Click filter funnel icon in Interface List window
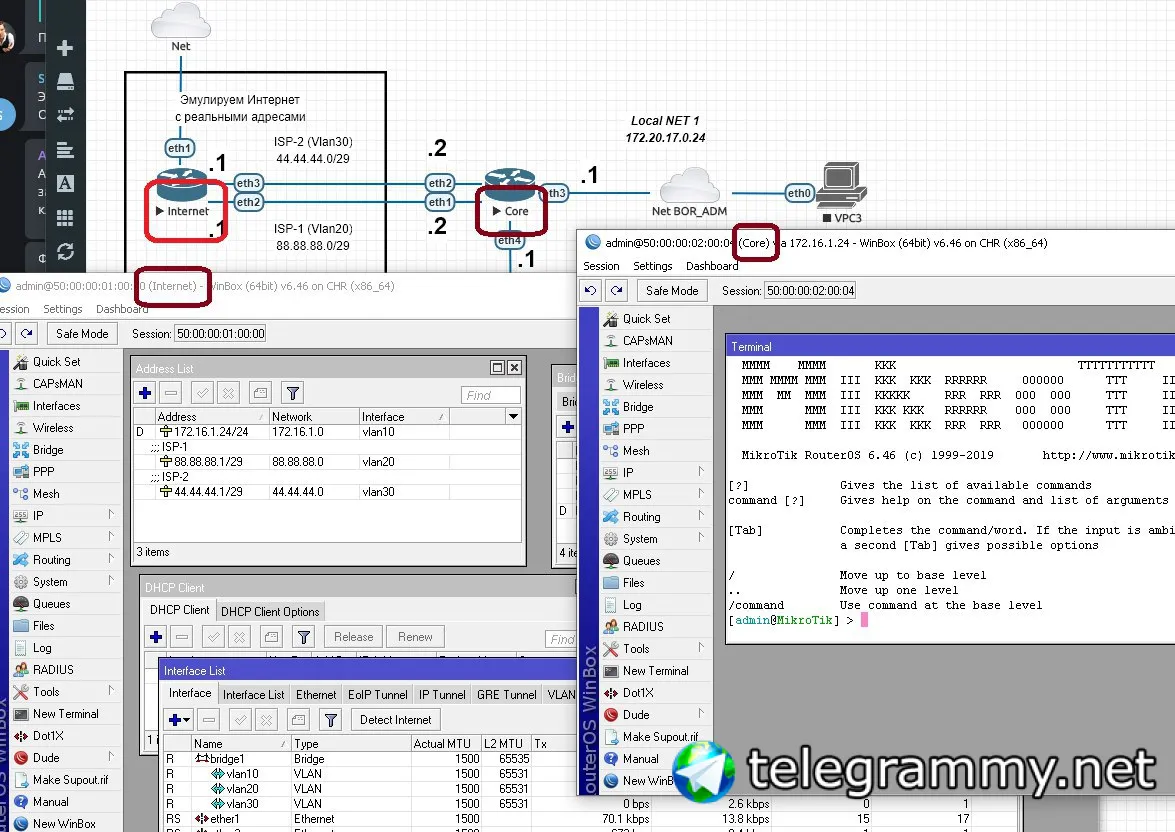Viewport: 1175px width, 832px height. point(330,720)
